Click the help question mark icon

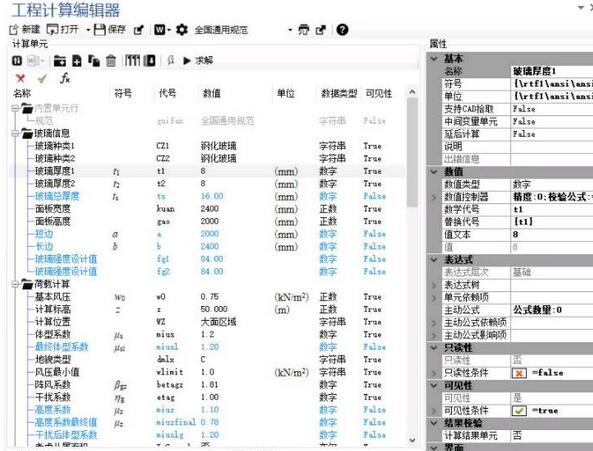tap(342, 29)
